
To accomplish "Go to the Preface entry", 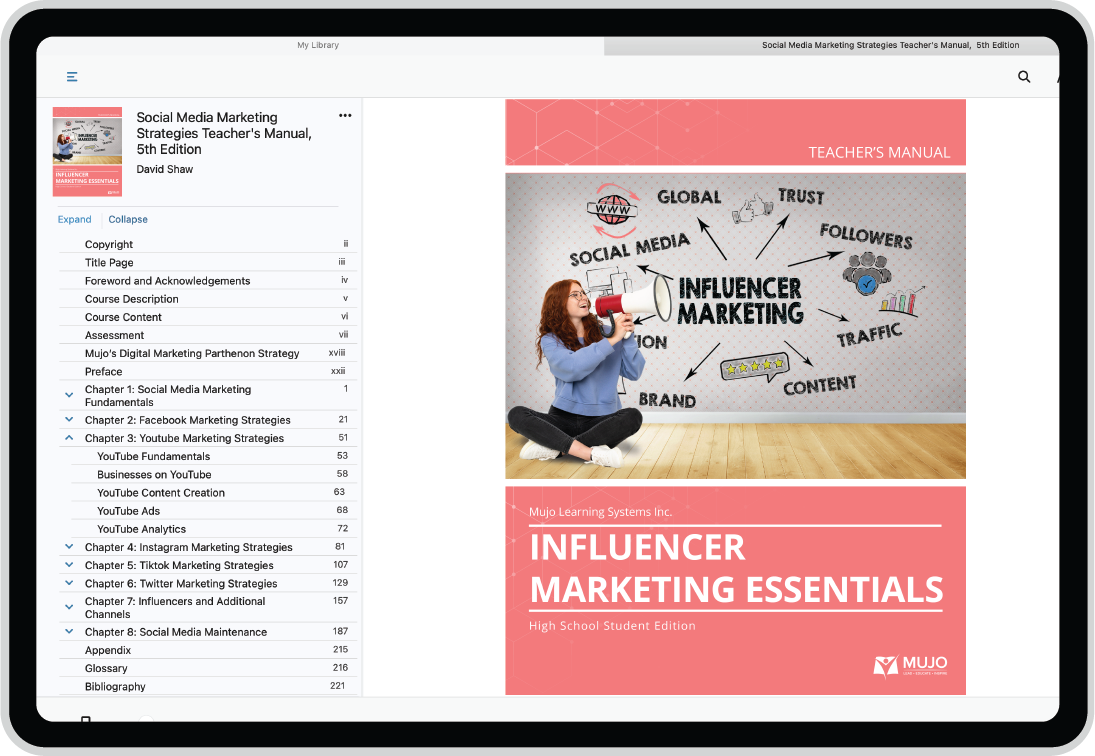I will [103, 371].
